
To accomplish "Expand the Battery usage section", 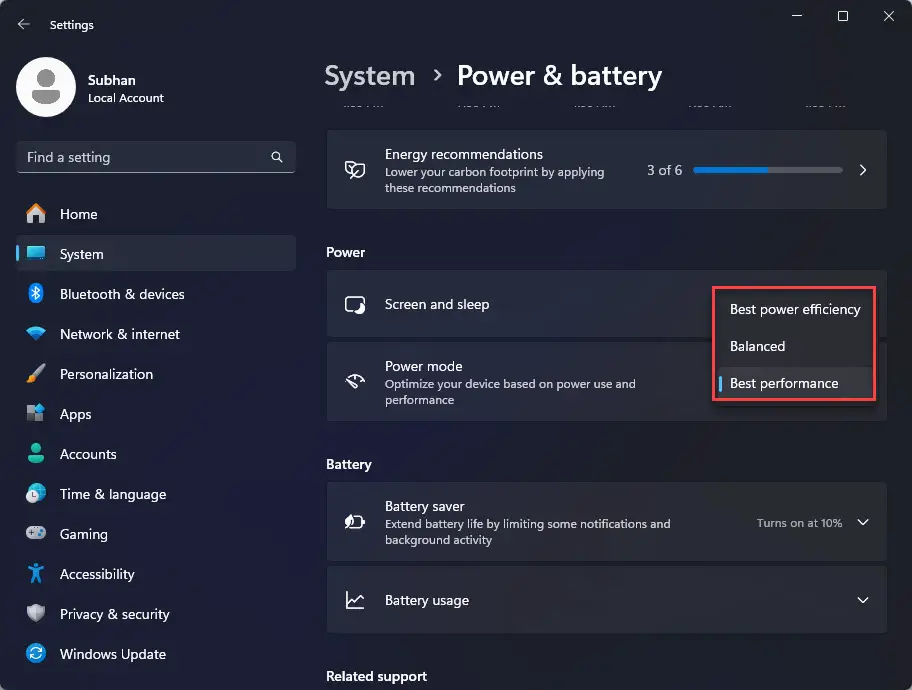I will tap(863, 600).
